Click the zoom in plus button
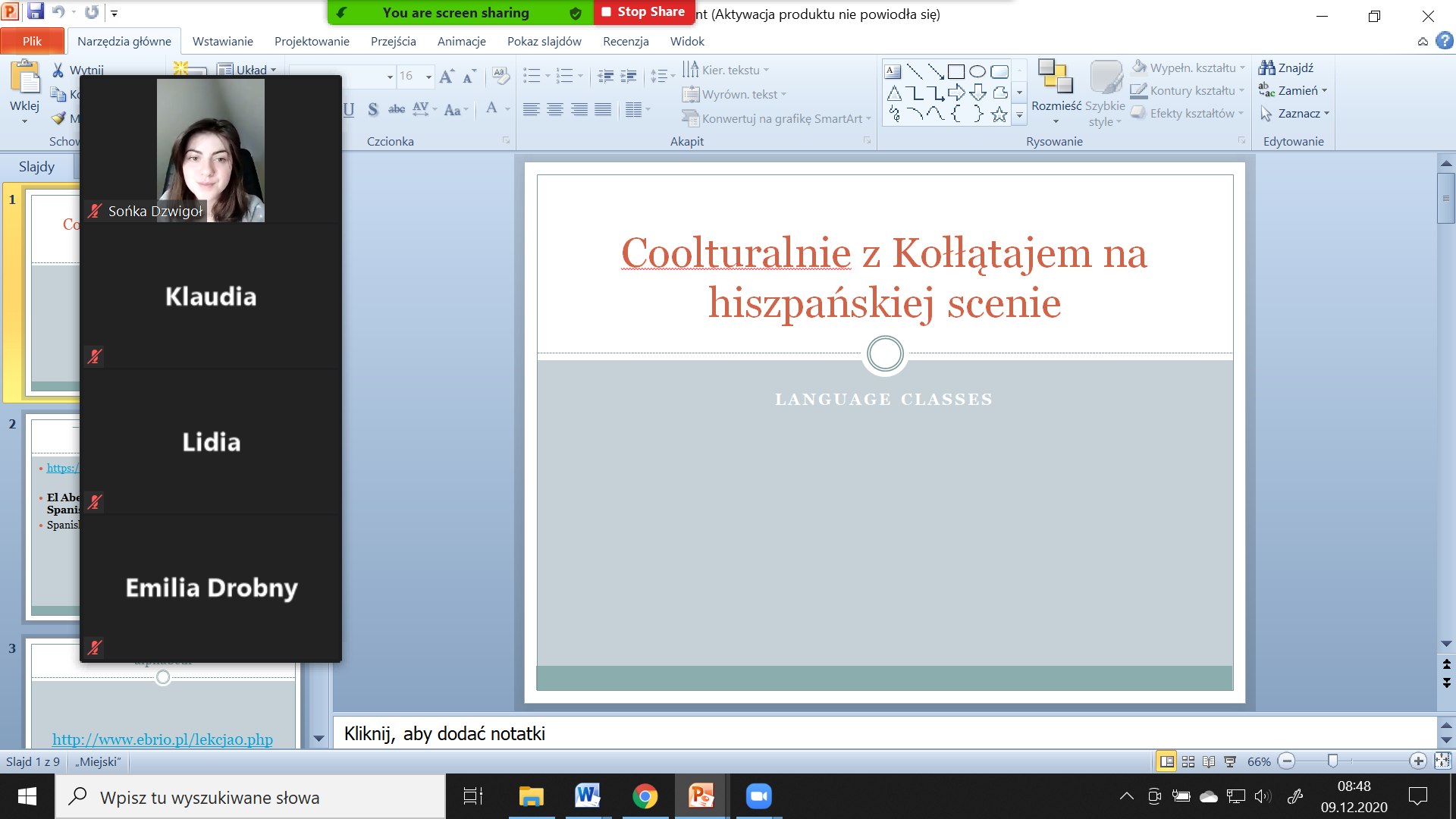The height and width of the screenshot is (819, 1456). tap(1418, 761)
